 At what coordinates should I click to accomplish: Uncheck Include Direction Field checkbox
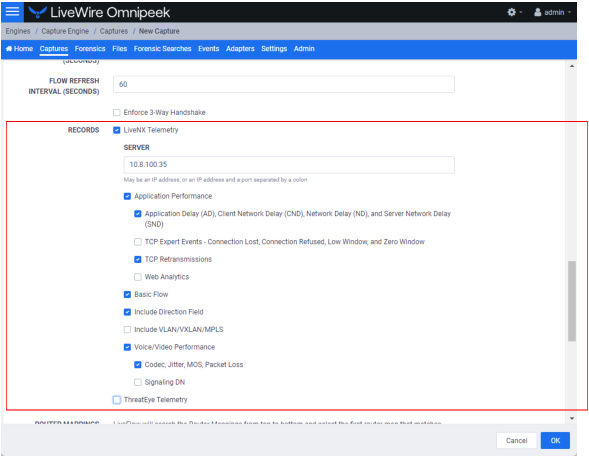127,312
